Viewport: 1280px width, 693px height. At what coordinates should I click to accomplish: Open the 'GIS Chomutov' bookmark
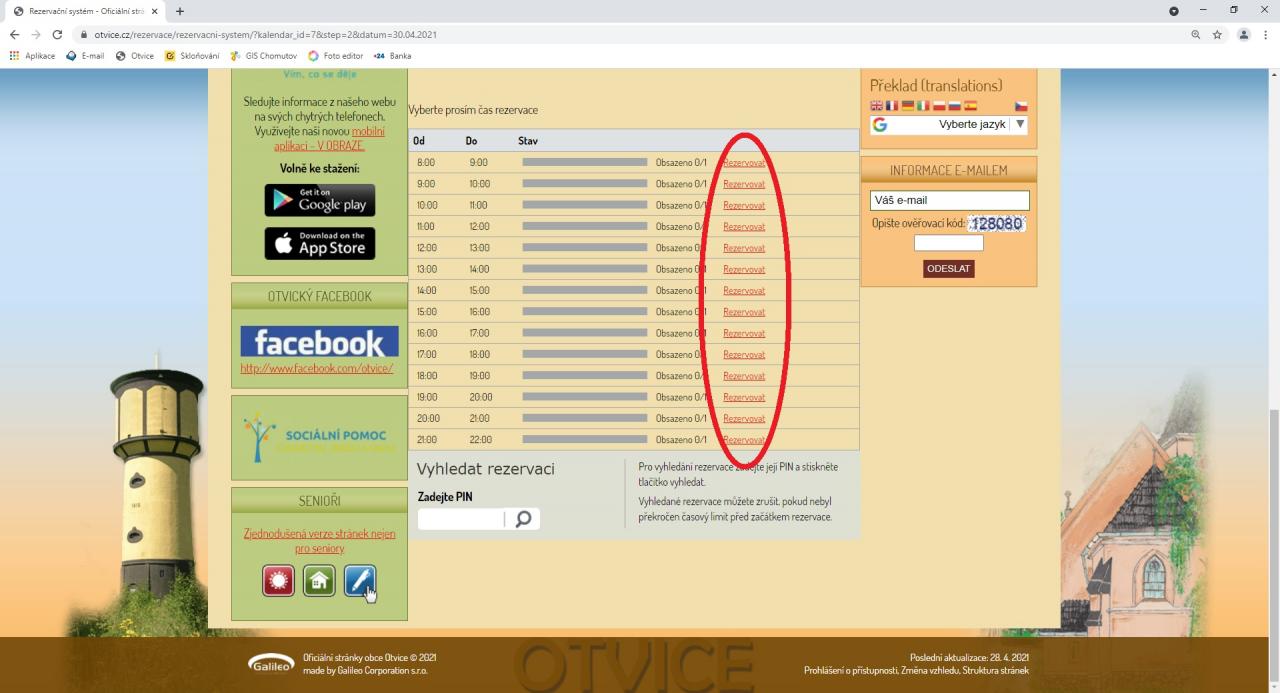tap(265, 56)
